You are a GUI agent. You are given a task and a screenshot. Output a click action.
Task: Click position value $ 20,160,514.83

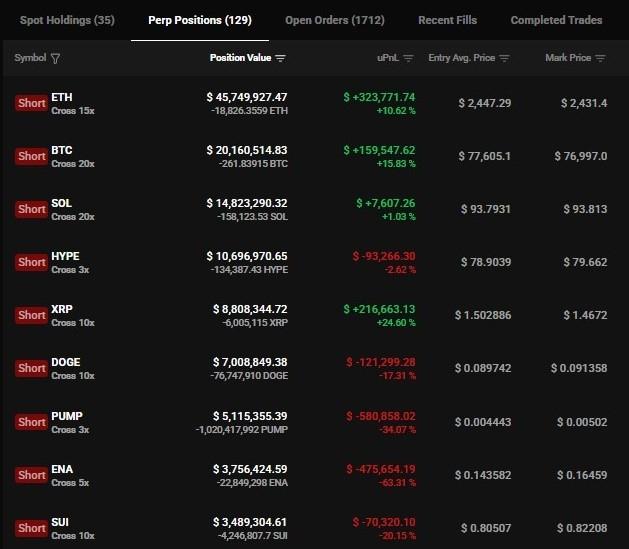(247, 150)
